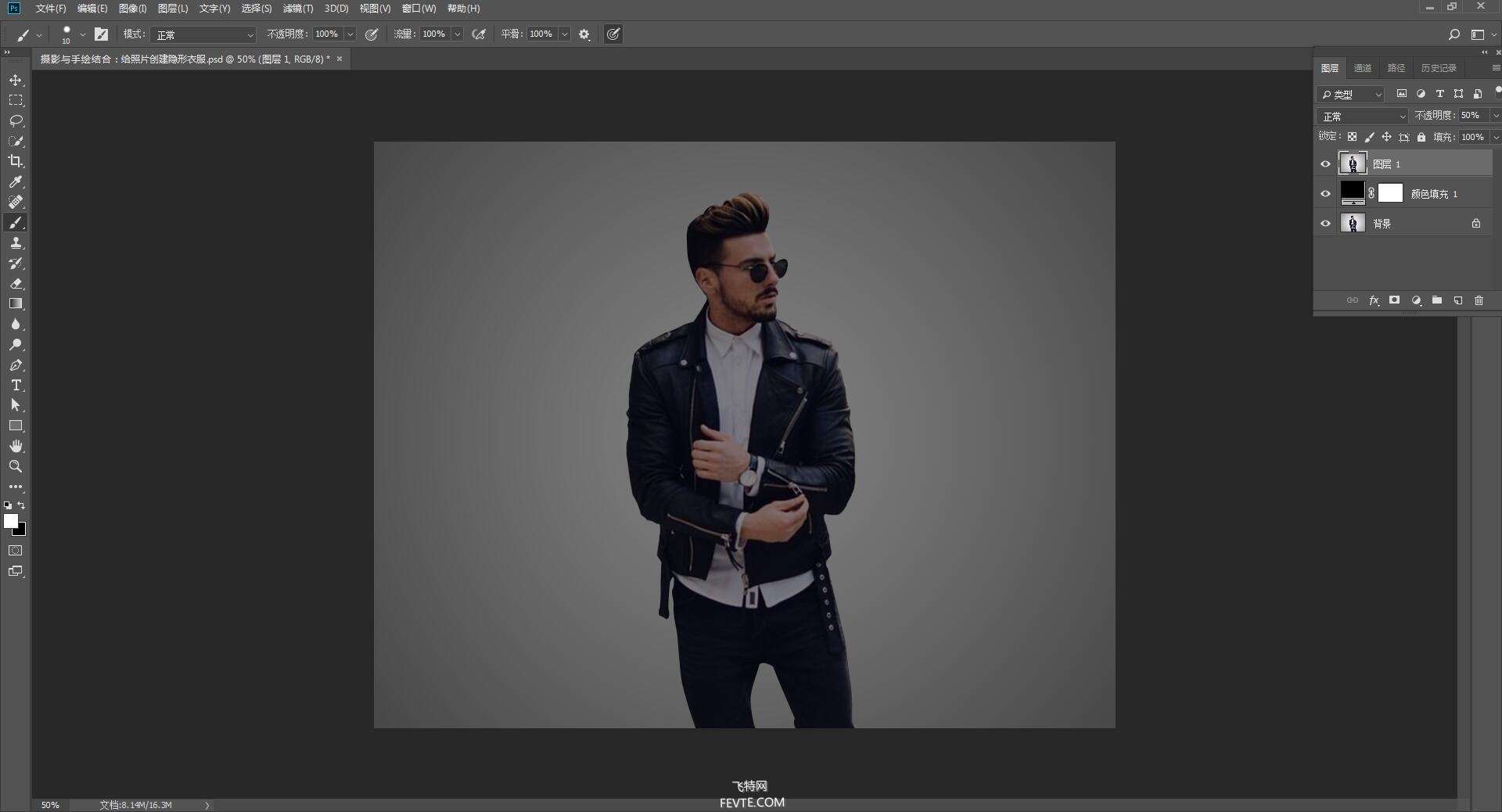Hide the 图层 1 layer
Viewport: 1502px width, 812px height.
pos(1325,164)
